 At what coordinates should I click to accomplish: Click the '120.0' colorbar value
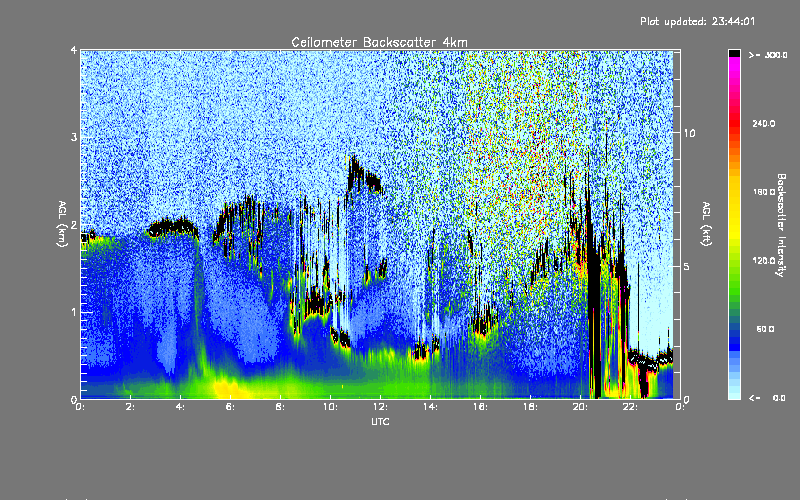[x=764, y=261]
